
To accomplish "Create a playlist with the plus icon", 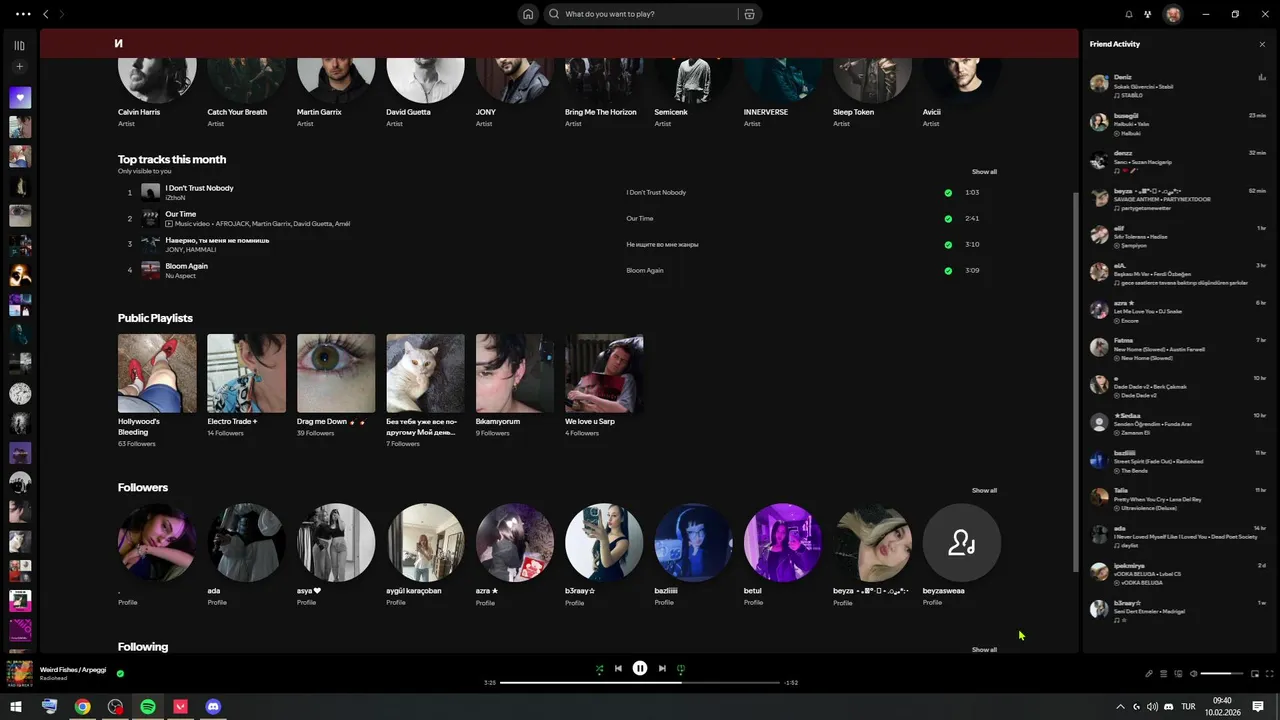I will coord(19,67).
